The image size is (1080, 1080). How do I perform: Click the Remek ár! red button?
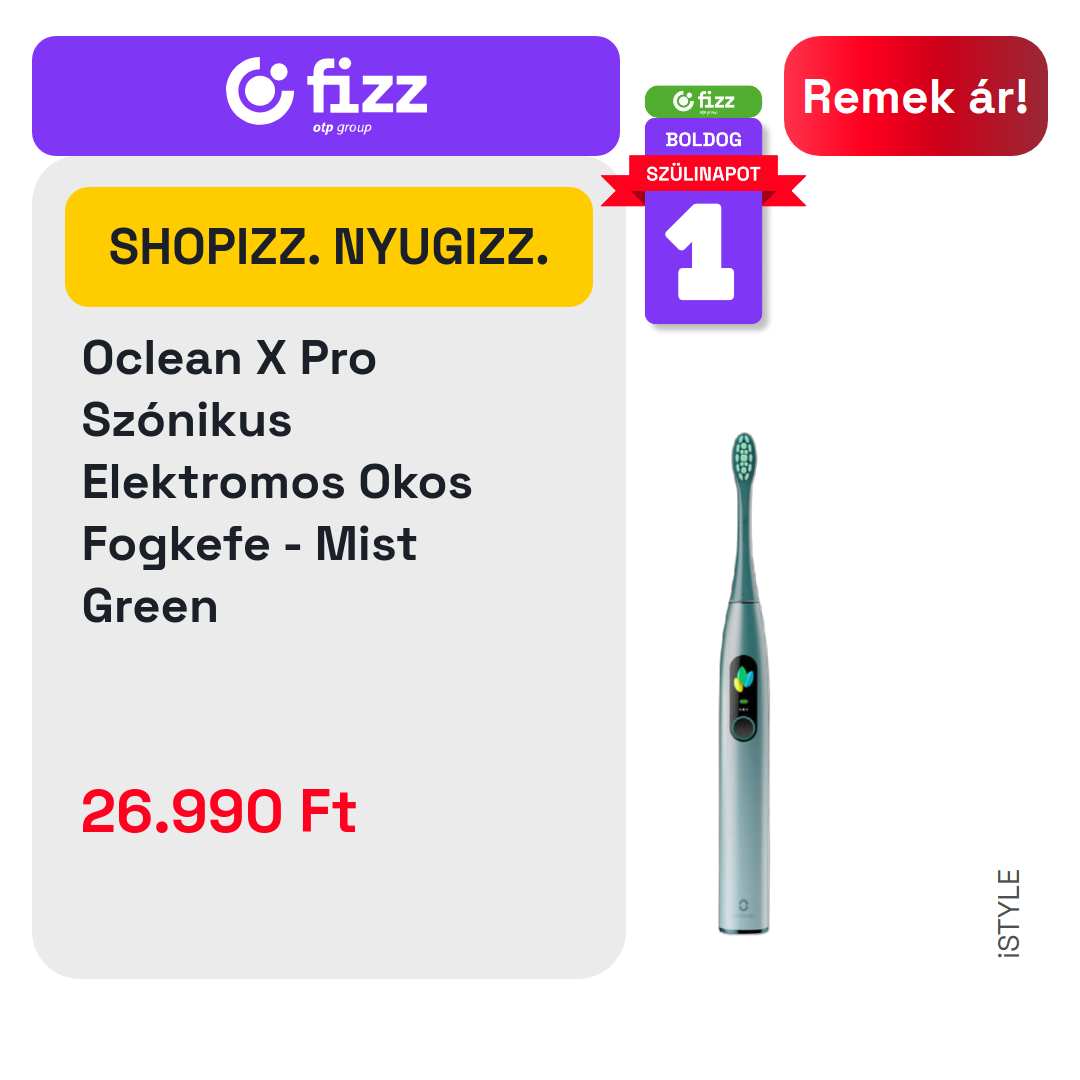pos(915,96)
